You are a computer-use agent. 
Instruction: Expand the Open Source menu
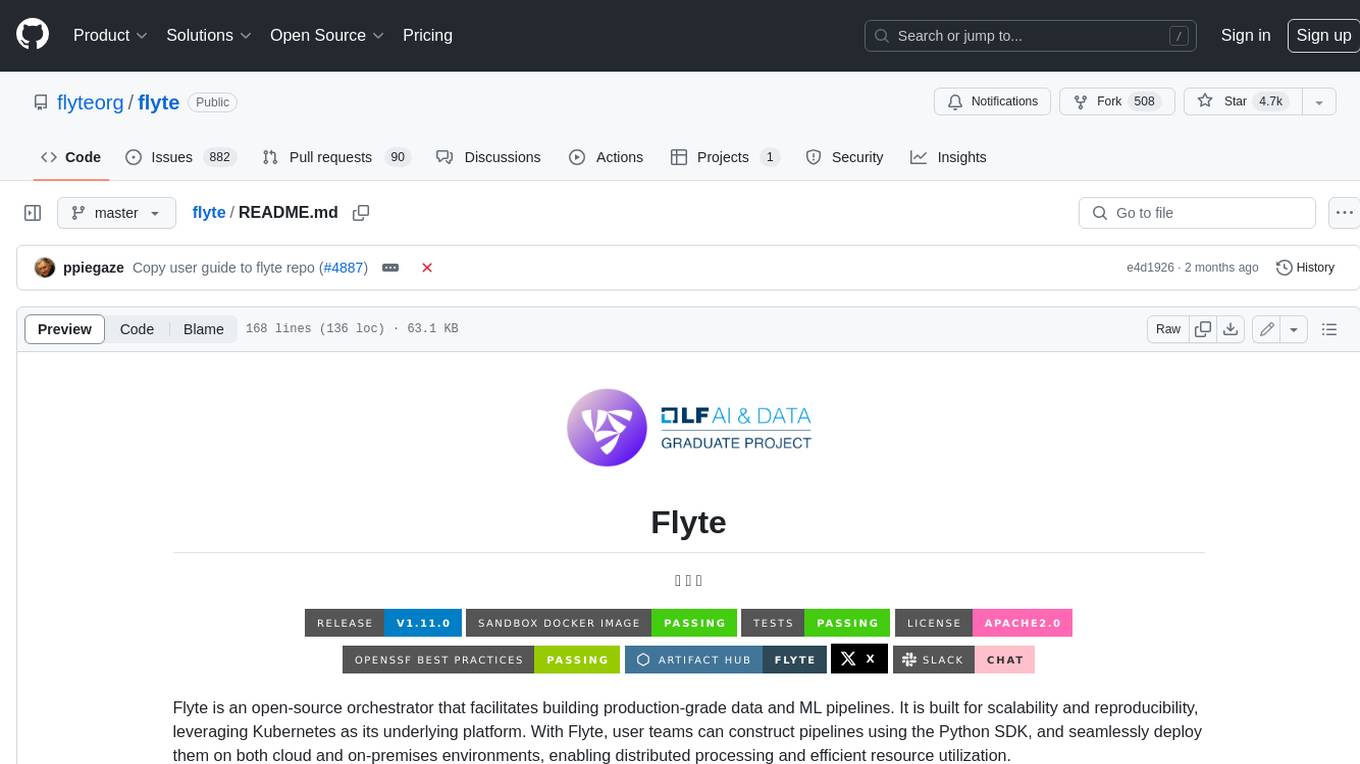pyautogui.click(x=327, y=35)
